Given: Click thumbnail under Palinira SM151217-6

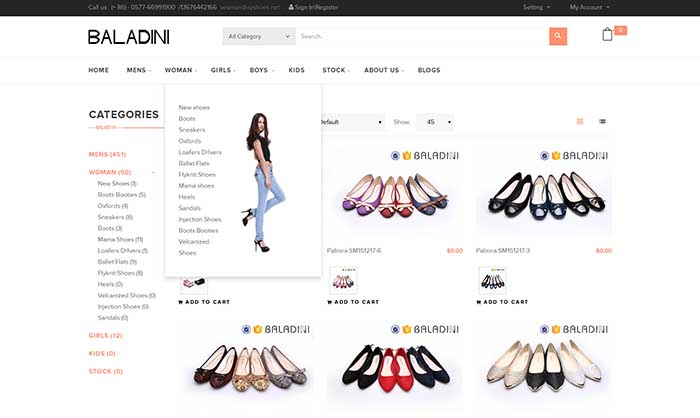Looking at the screenshot, I should pyautogui.click(x=343, y=280).
